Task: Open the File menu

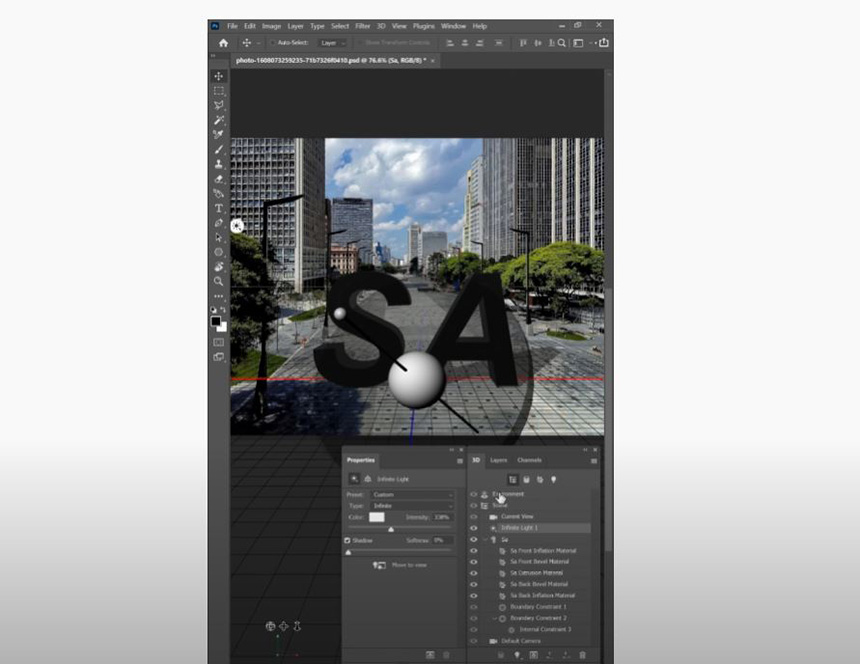Action: tap(233, 26)
